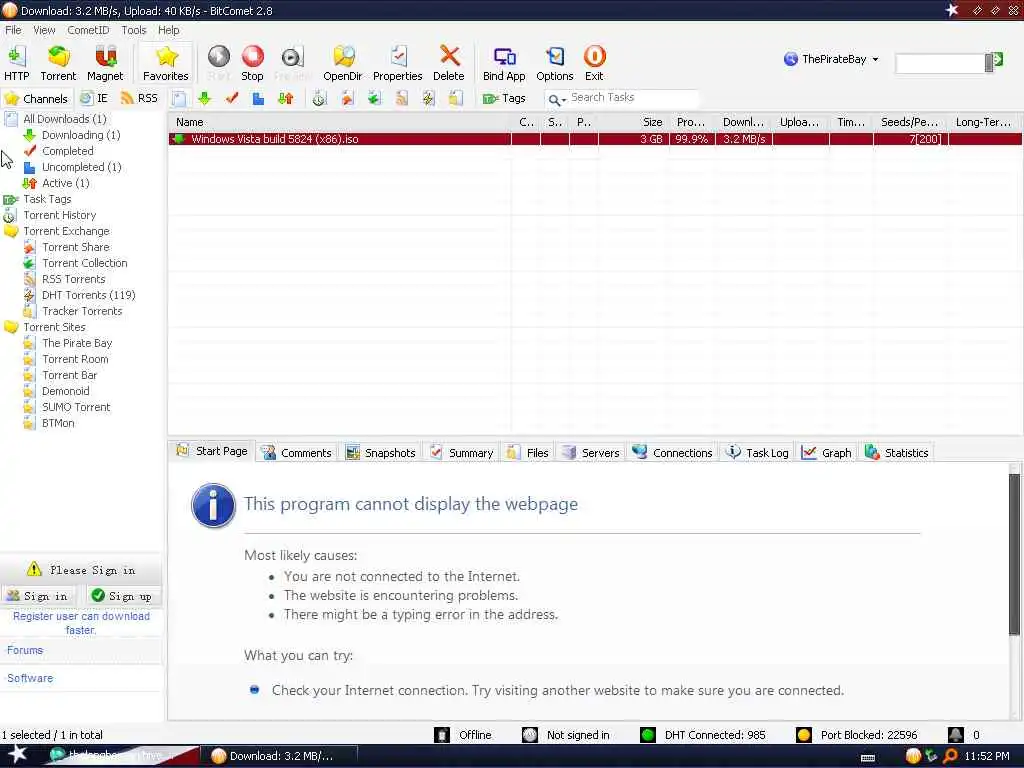Screen dimensions: 1024x768
Task: Select Completed in the sidebar tree
Action: [x=67, y=151]
